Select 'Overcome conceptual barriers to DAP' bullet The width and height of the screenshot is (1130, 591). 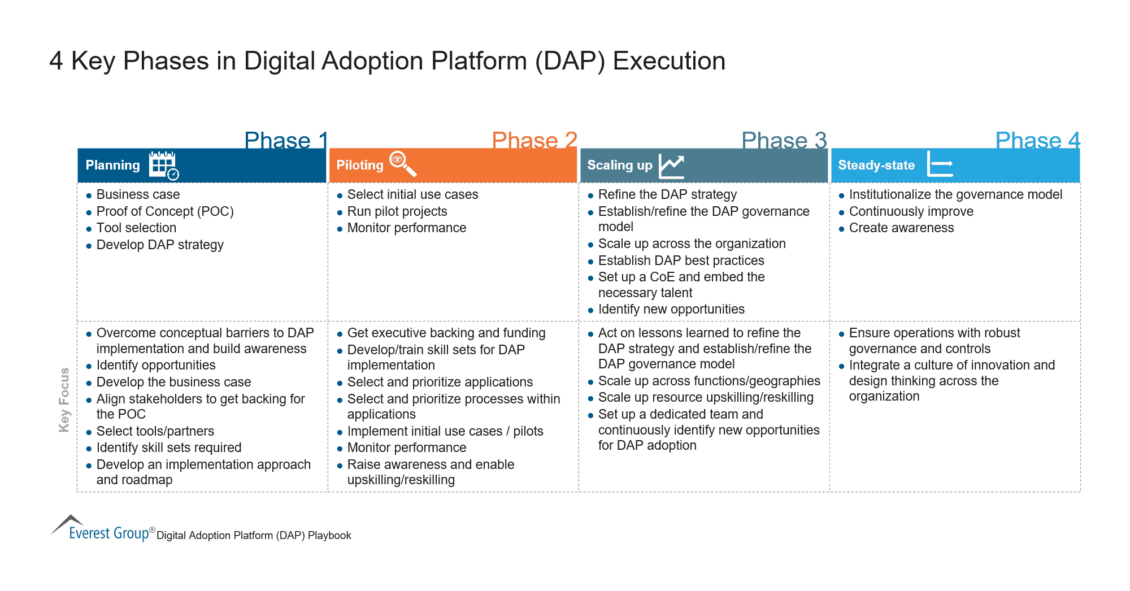click(205, 341)
